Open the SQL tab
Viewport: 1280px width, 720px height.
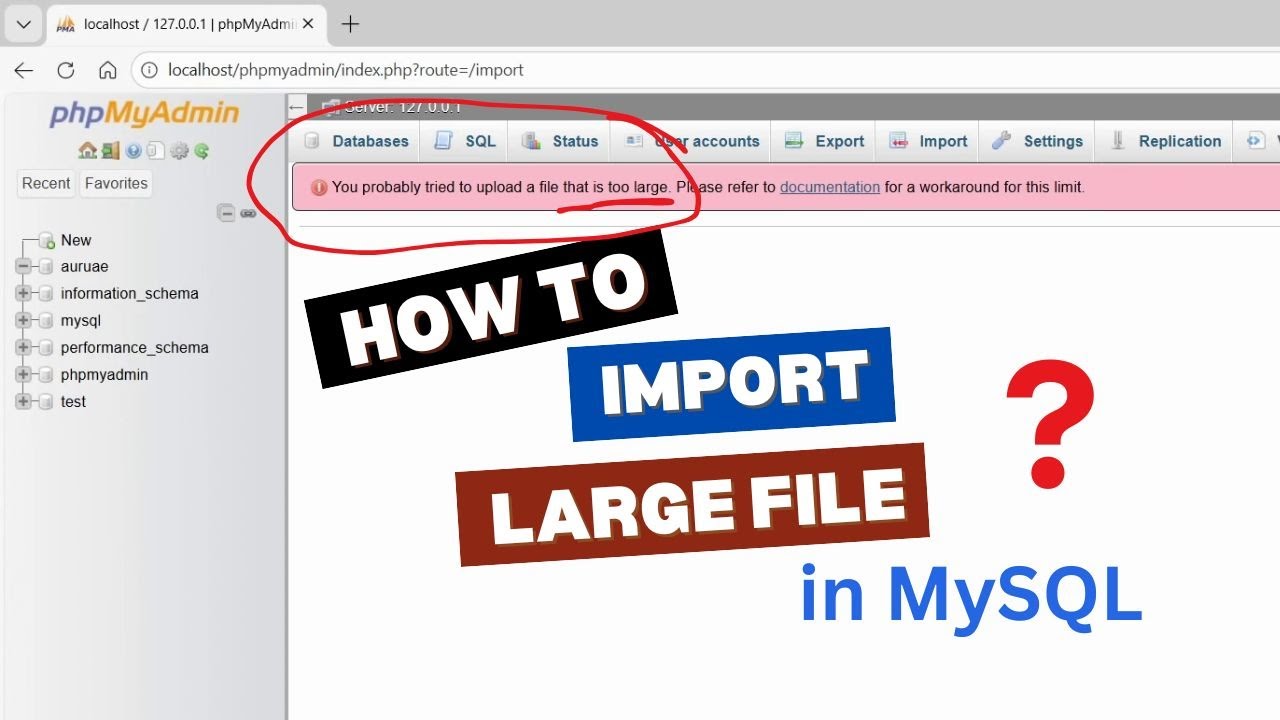click(x=465, y=141)
